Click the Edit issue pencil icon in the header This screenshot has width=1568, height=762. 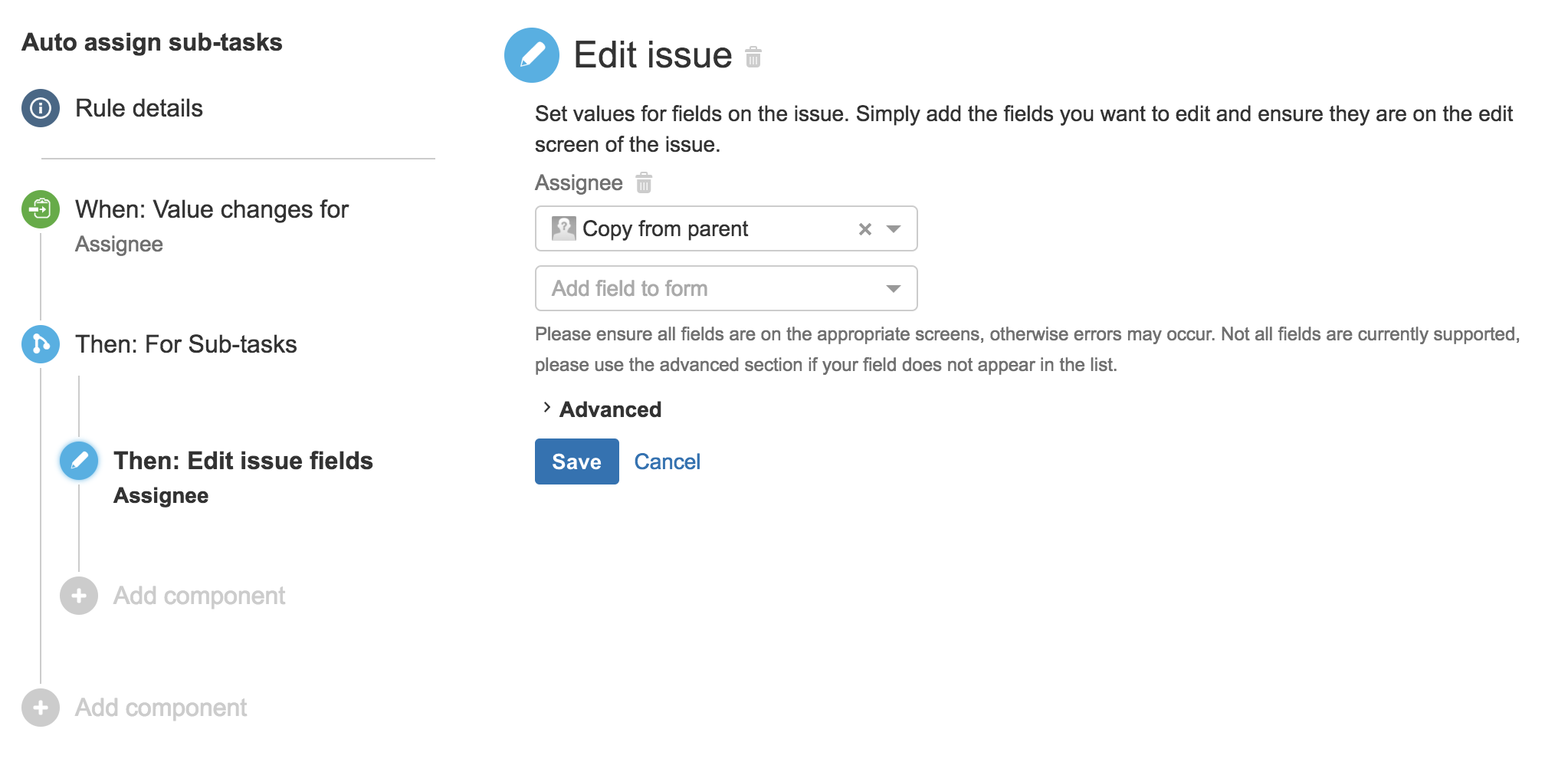pyautogui.click(x=532, y=54)
